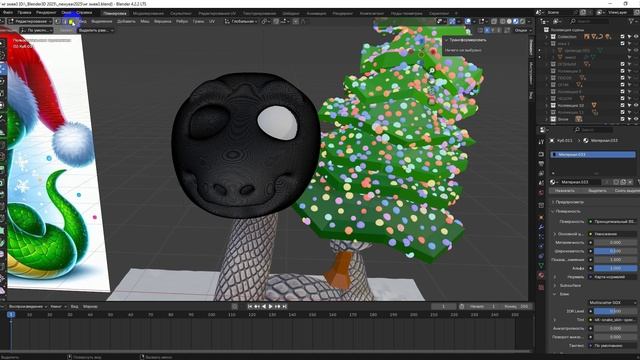
Task: Open the UV menu in viewport header
Action: point(212,21)
